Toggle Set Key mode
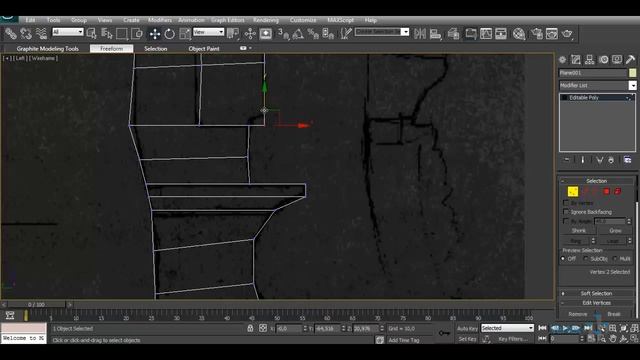 tap(467, 339)
